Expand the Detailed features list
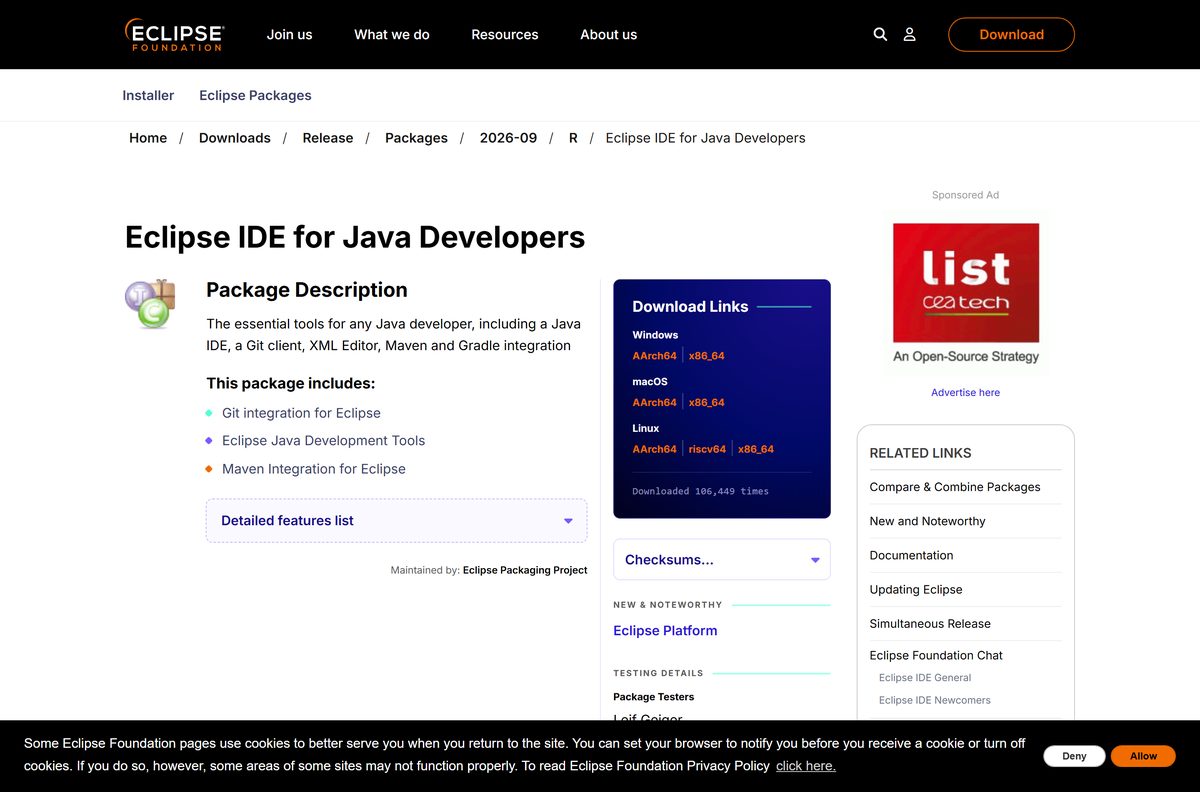The width and height of the screenshot is (1200, 792). [396, 521]
